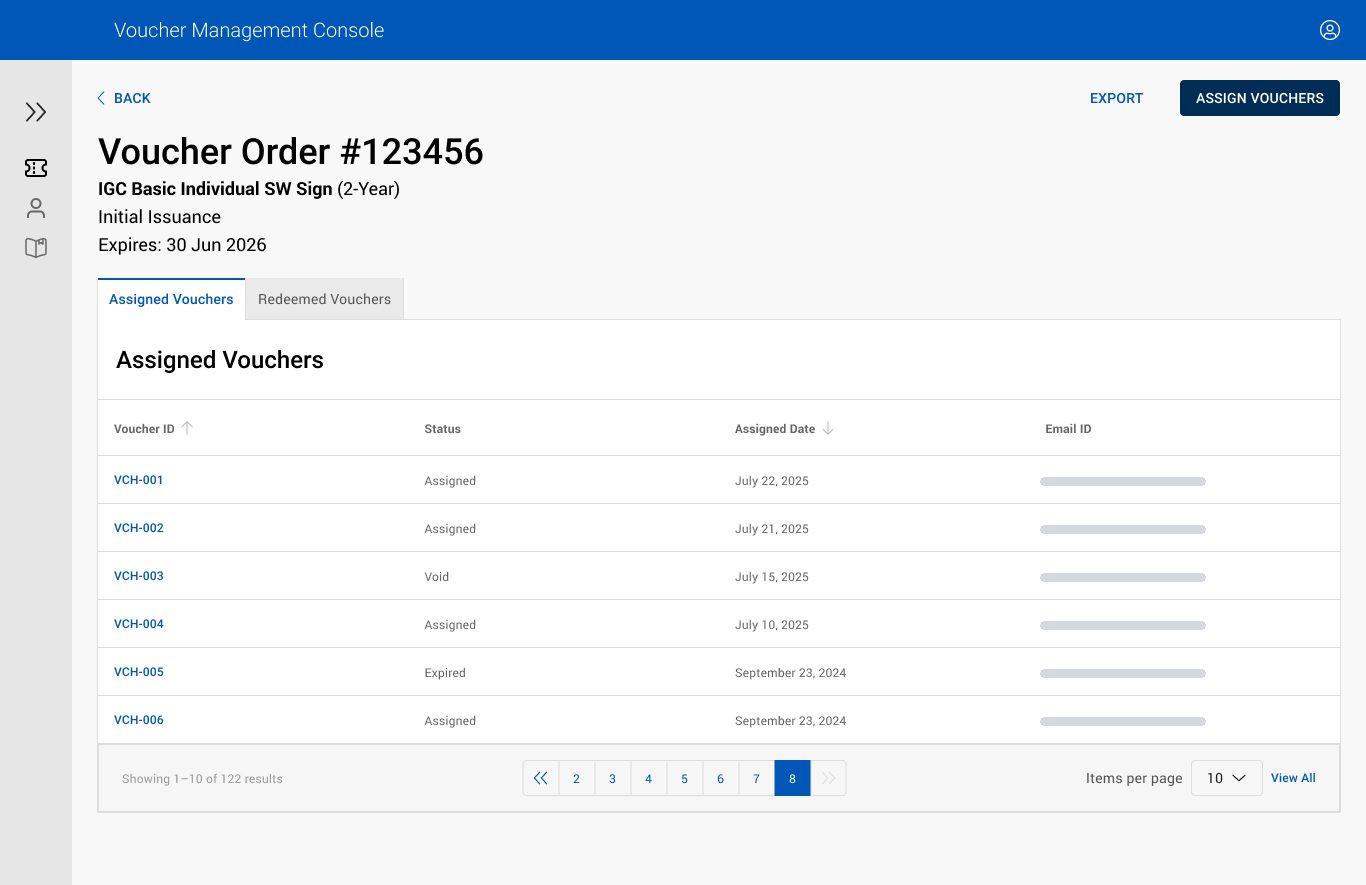The image size is (1366, 885).
Task: Go back using the BACK link
Action: (x=124, y=98)
